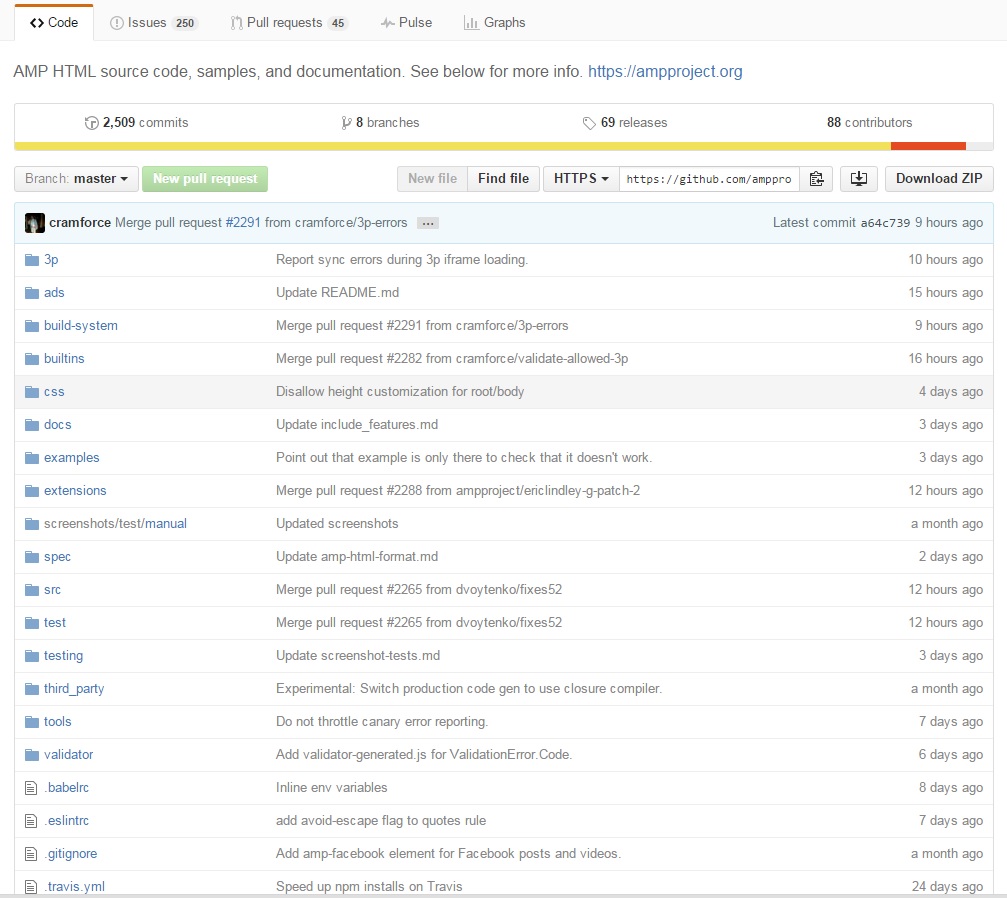Click the clone in desktop icon
Image resolution: width=1007 pixels, height=898 pixels.
(859, 179)
